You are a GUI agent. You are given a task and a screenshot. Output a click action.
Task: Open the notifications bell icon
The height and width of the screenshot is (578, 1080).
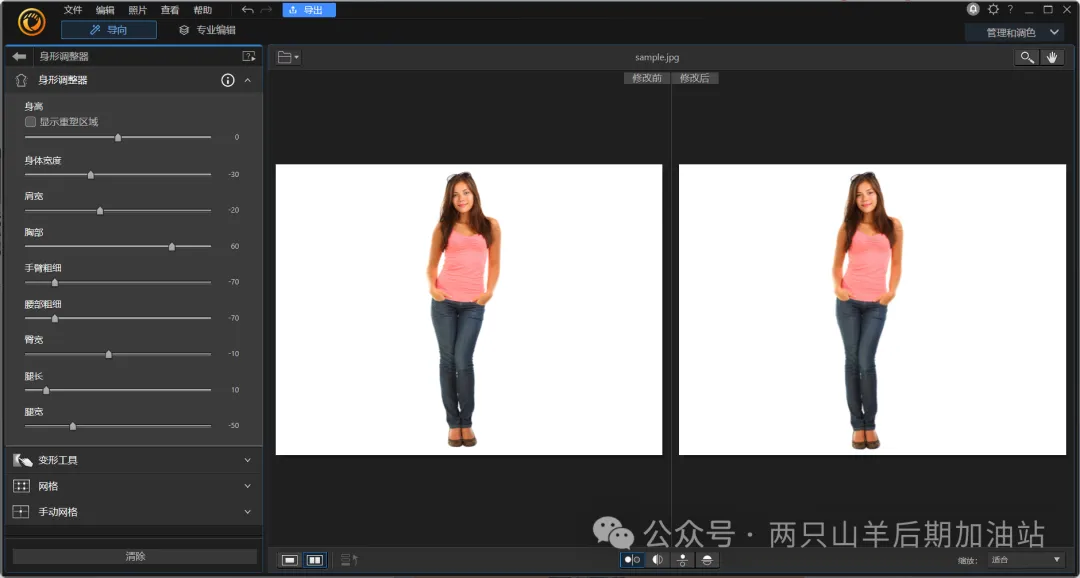pyautogui.click(x=973, y=9)
